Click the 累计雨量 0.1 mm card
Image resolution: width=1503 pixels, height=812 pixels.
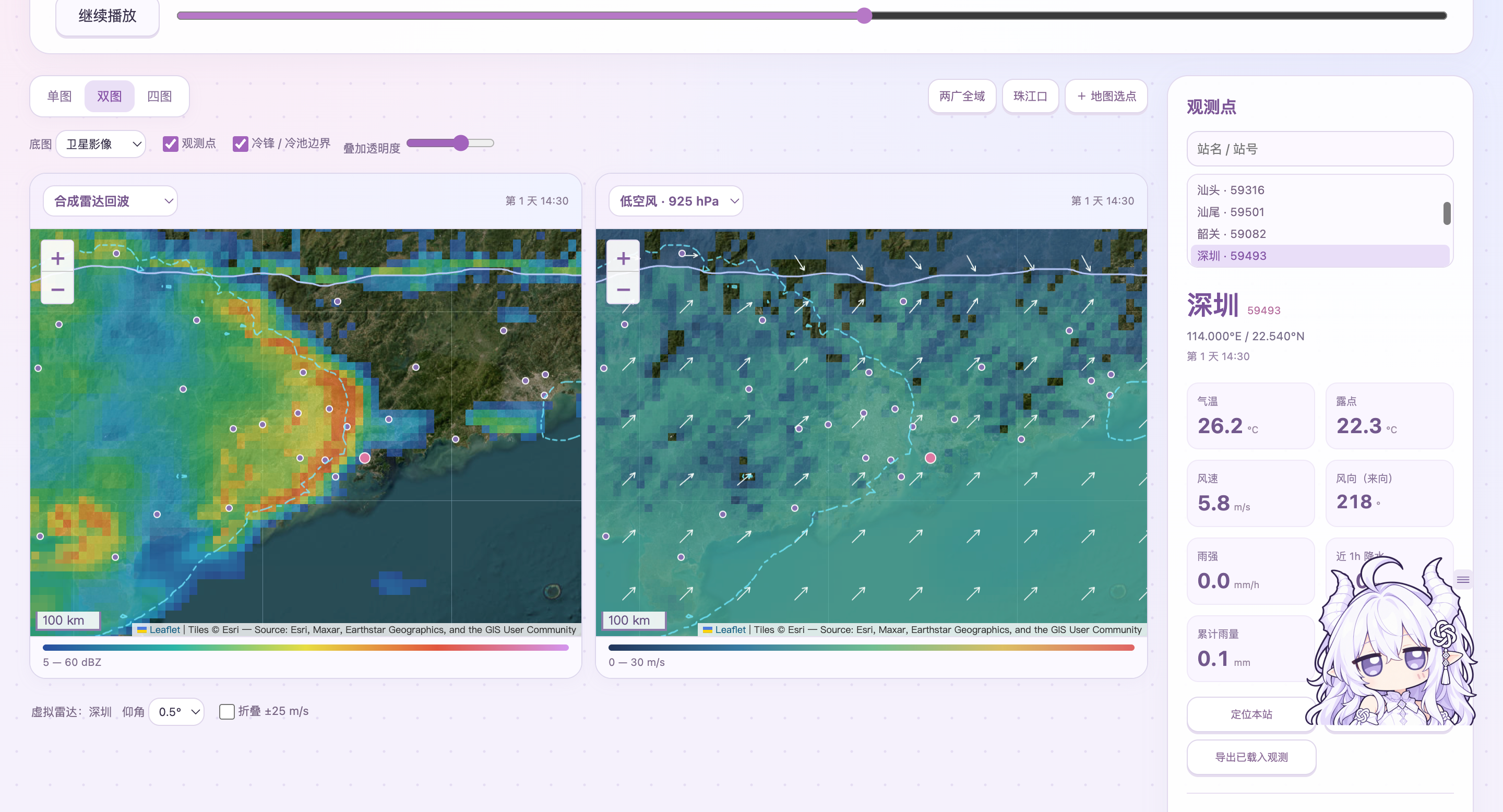coord(1250,649)
